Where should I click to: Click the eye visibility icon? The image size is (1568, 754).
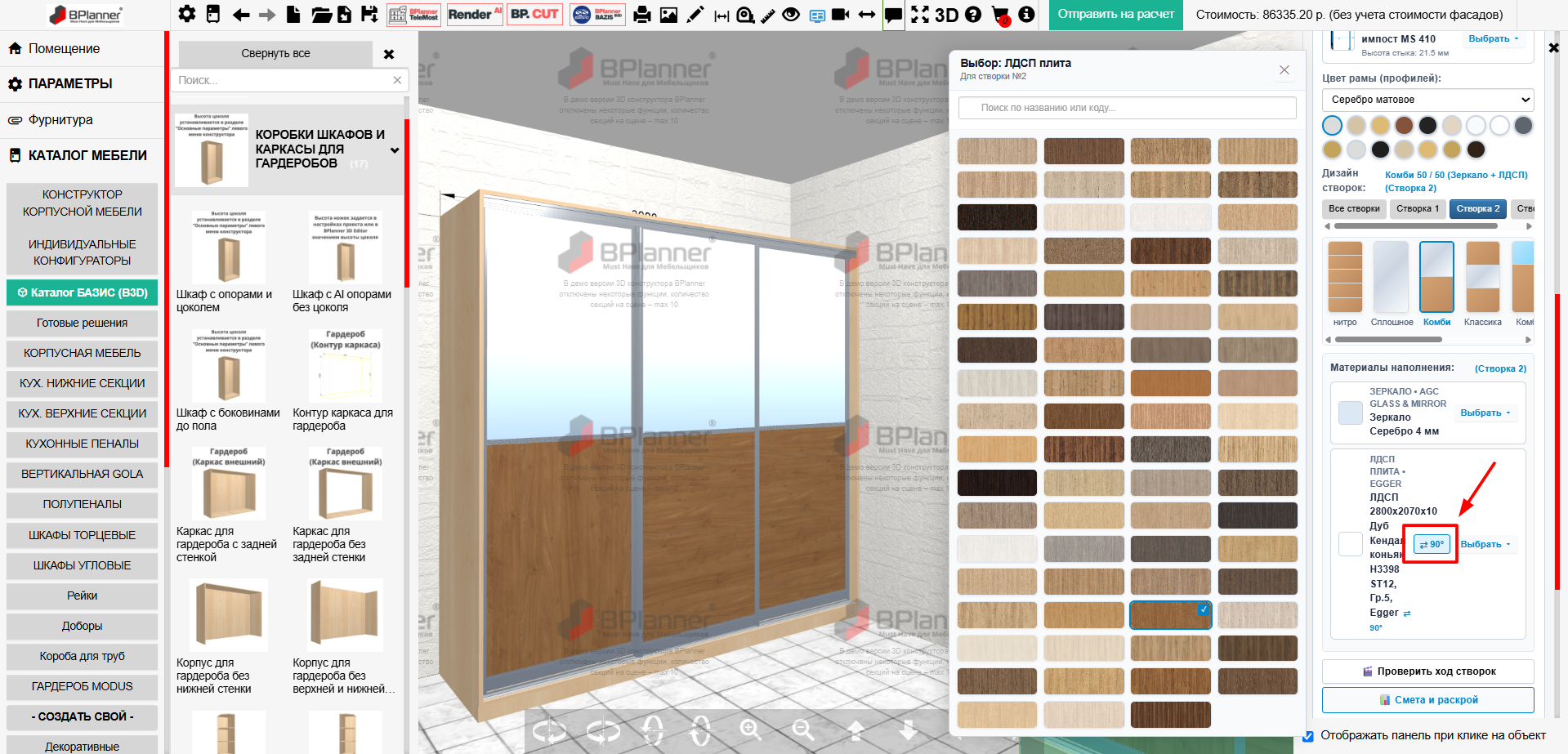pyautogui.click(x=791, y=14)
